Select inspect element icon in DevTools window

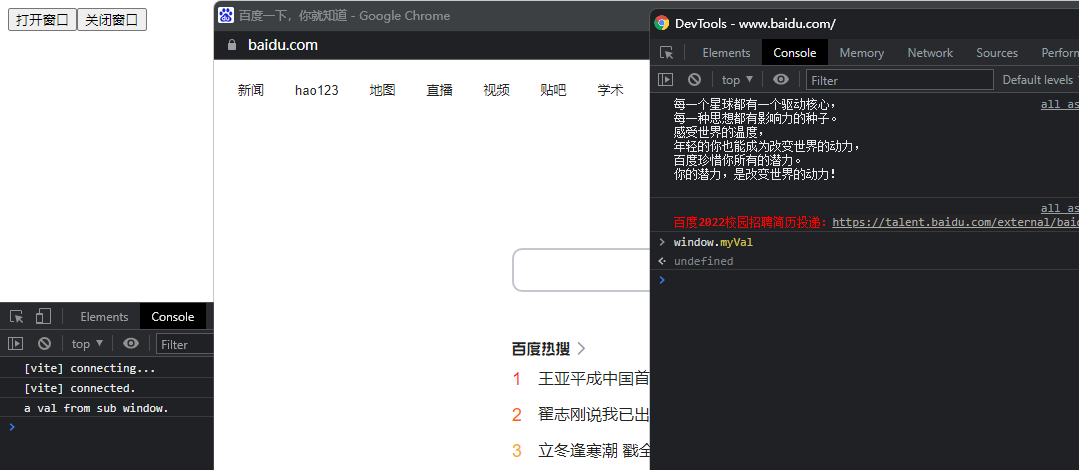(666, 53)
